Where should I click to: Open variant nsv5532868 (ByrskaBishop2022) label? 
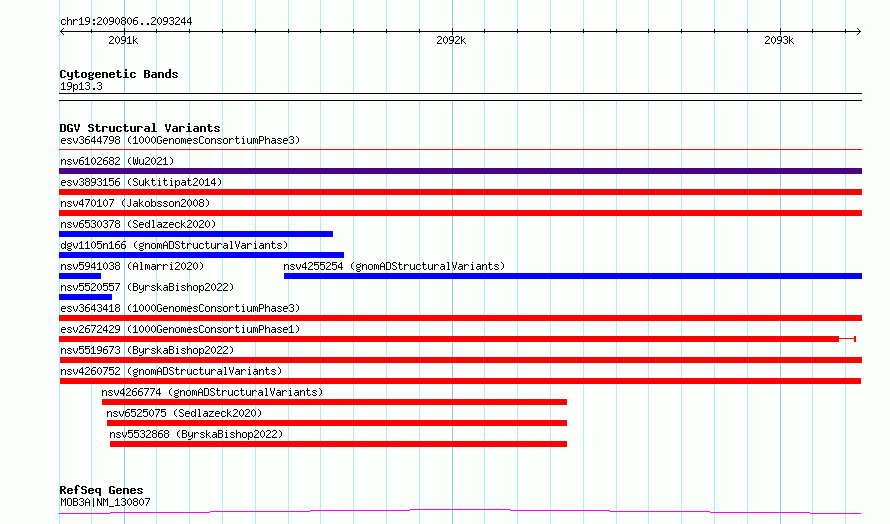point(196,434)
